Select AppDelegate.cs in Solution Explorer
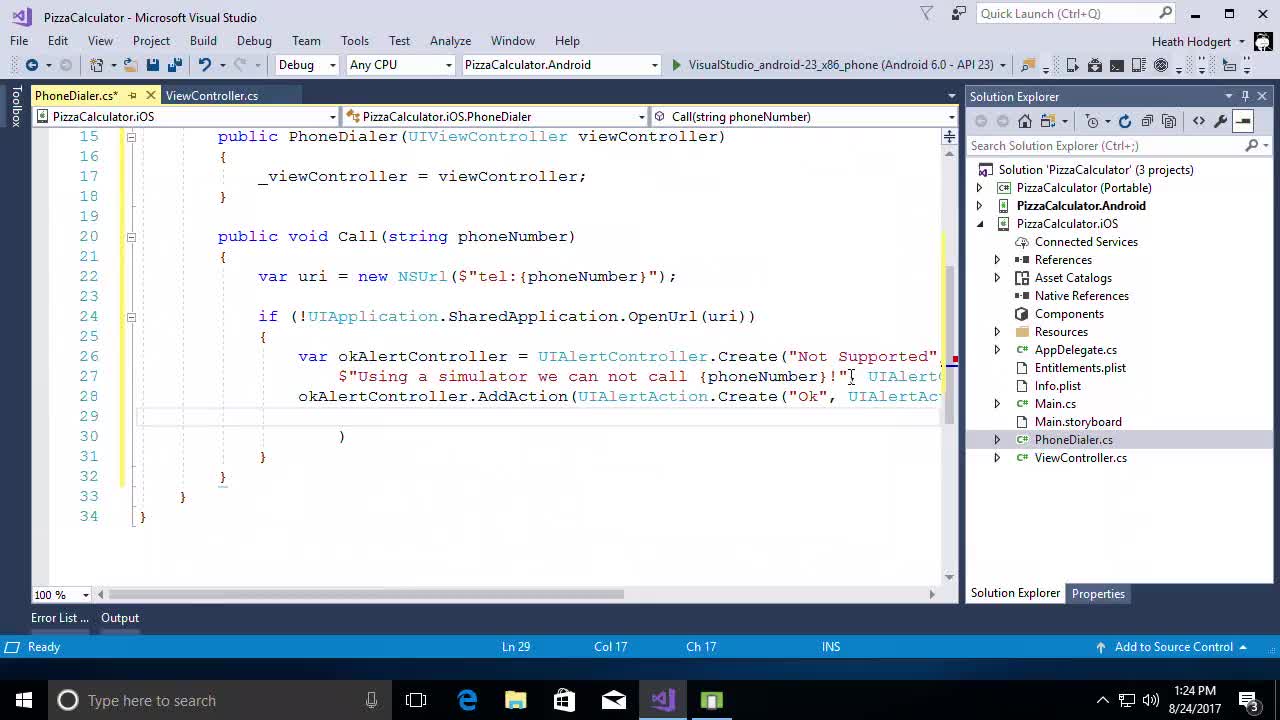 [x=1074, y=349]
